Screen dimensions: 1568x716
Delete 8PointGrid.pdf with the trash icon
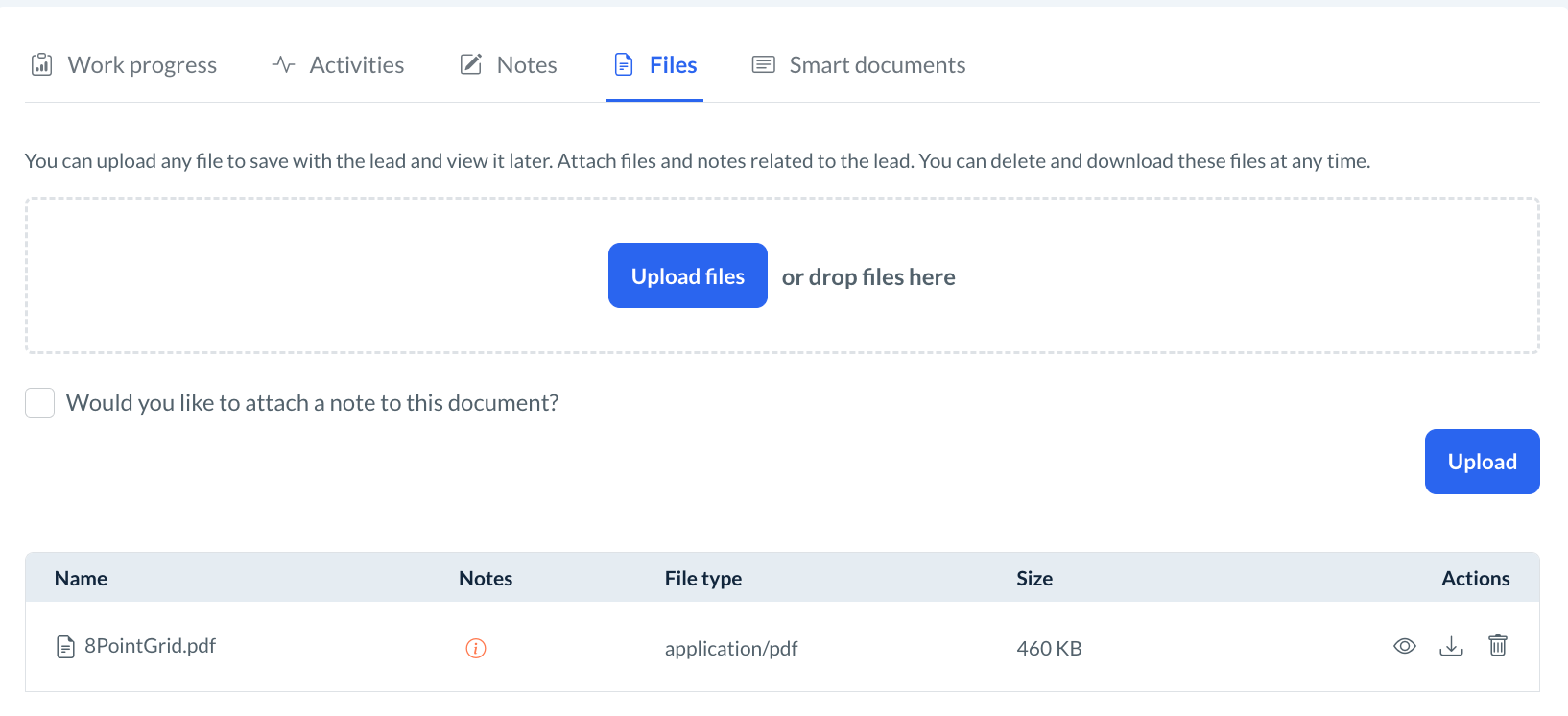[1497, 645]
